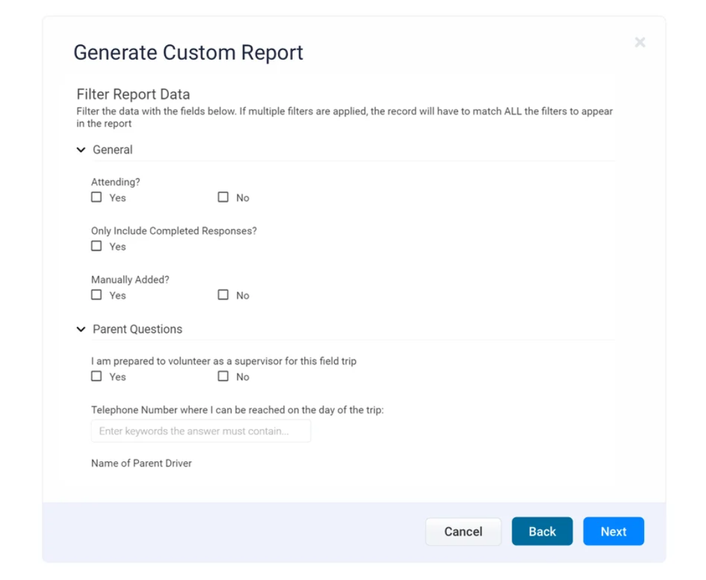Click the General section heading text
Viewport: 706px width, 580px height.
click(112, 150)
